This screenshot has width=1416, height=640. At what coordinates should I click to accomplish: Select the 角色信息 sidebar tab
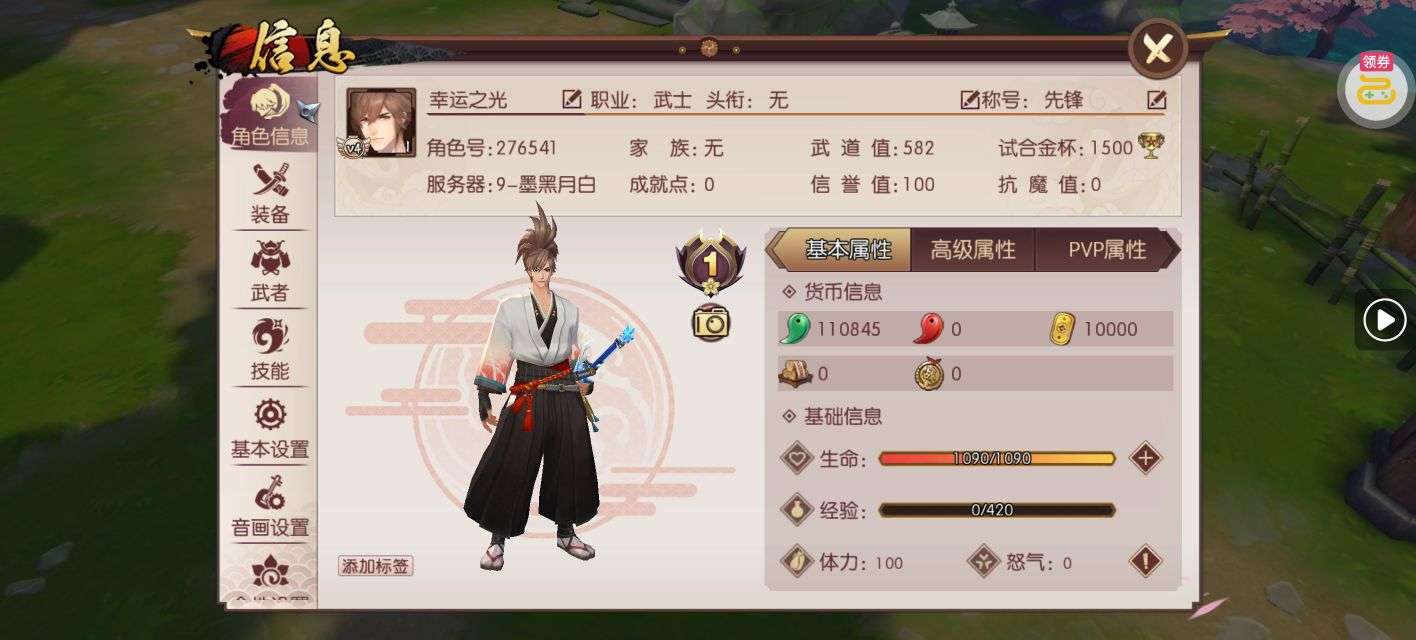click(268, 114)
